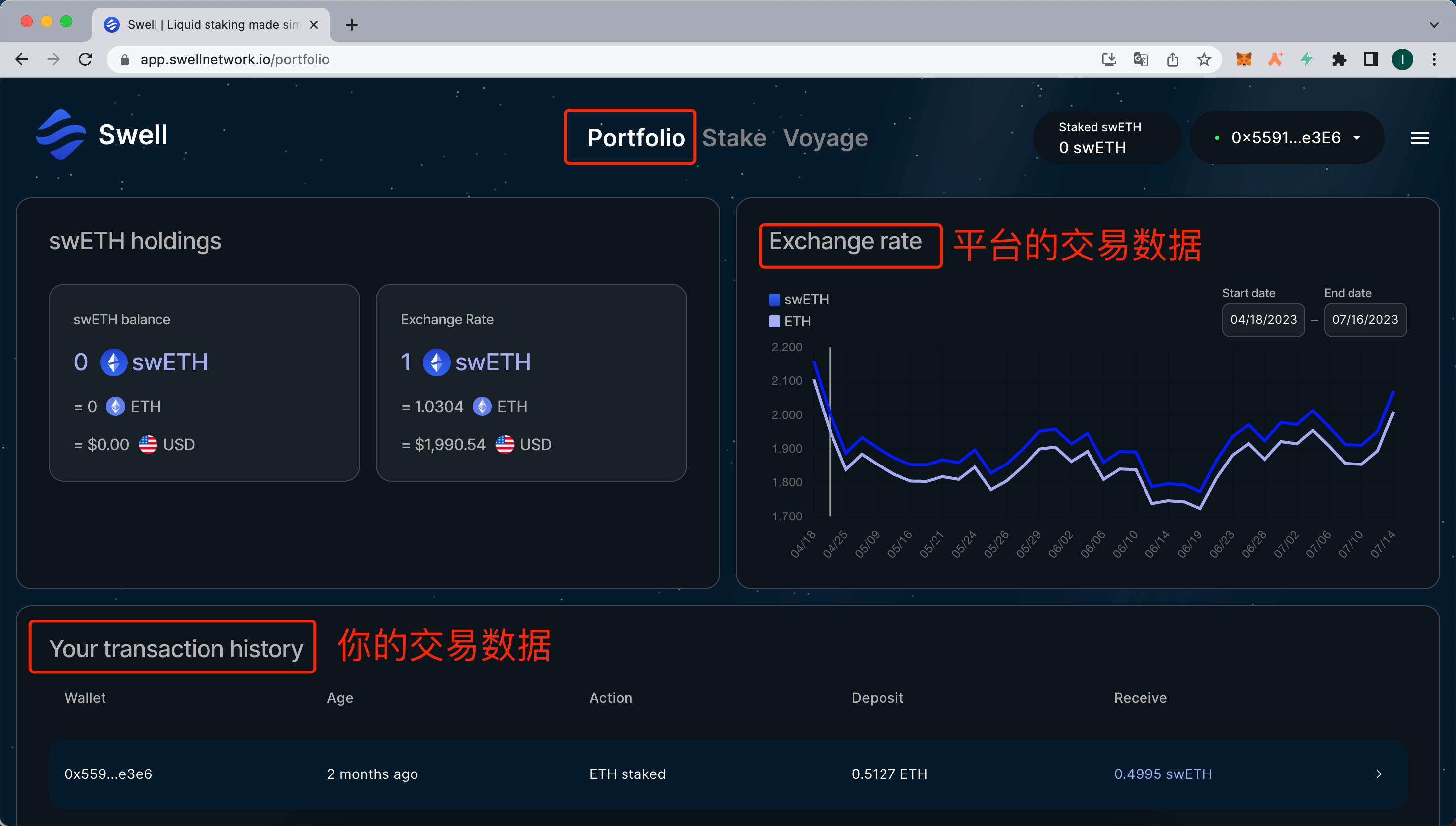Switch to the Stake tab
The height and width of the screenshot is (826, 1456).
[x=734, y=138]
